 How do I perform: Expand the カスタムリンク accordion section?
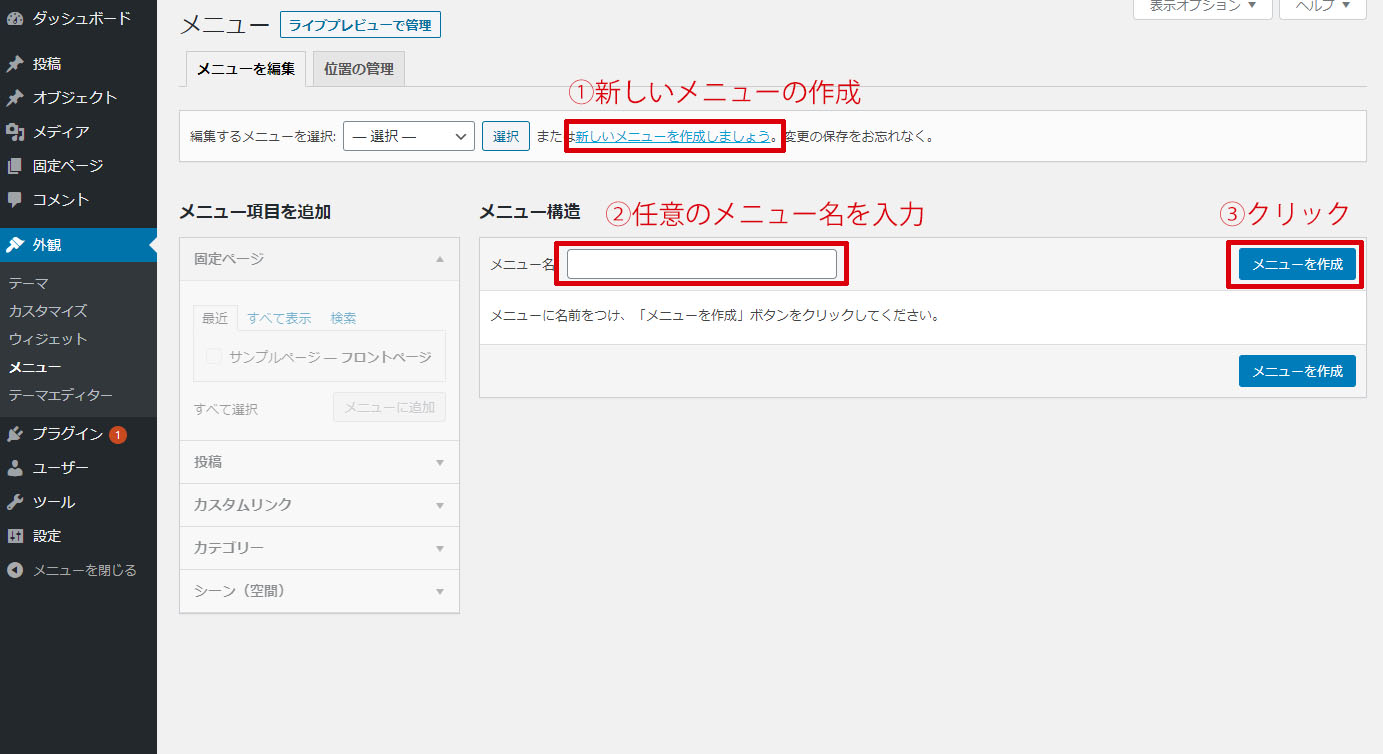tap(319, 505)
